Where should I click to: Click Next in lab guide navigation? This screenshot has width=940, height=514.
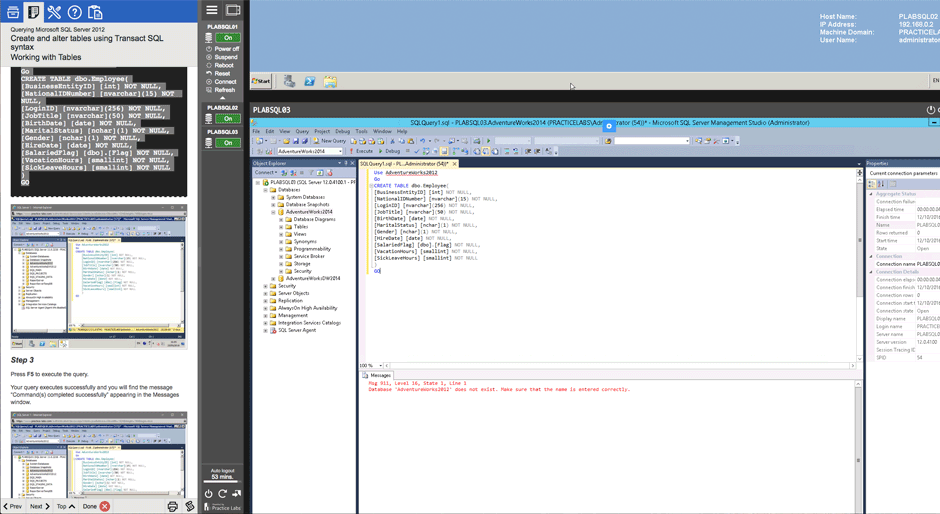pos(40,506)
